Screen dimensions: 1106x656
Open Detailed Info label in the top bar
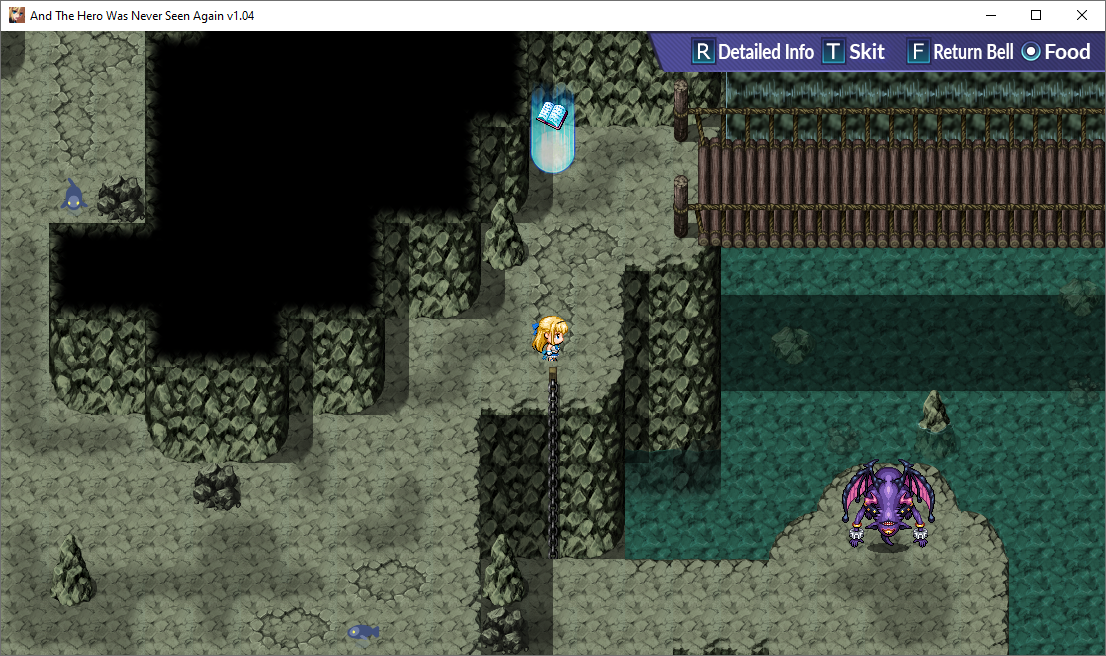point(766,52)
